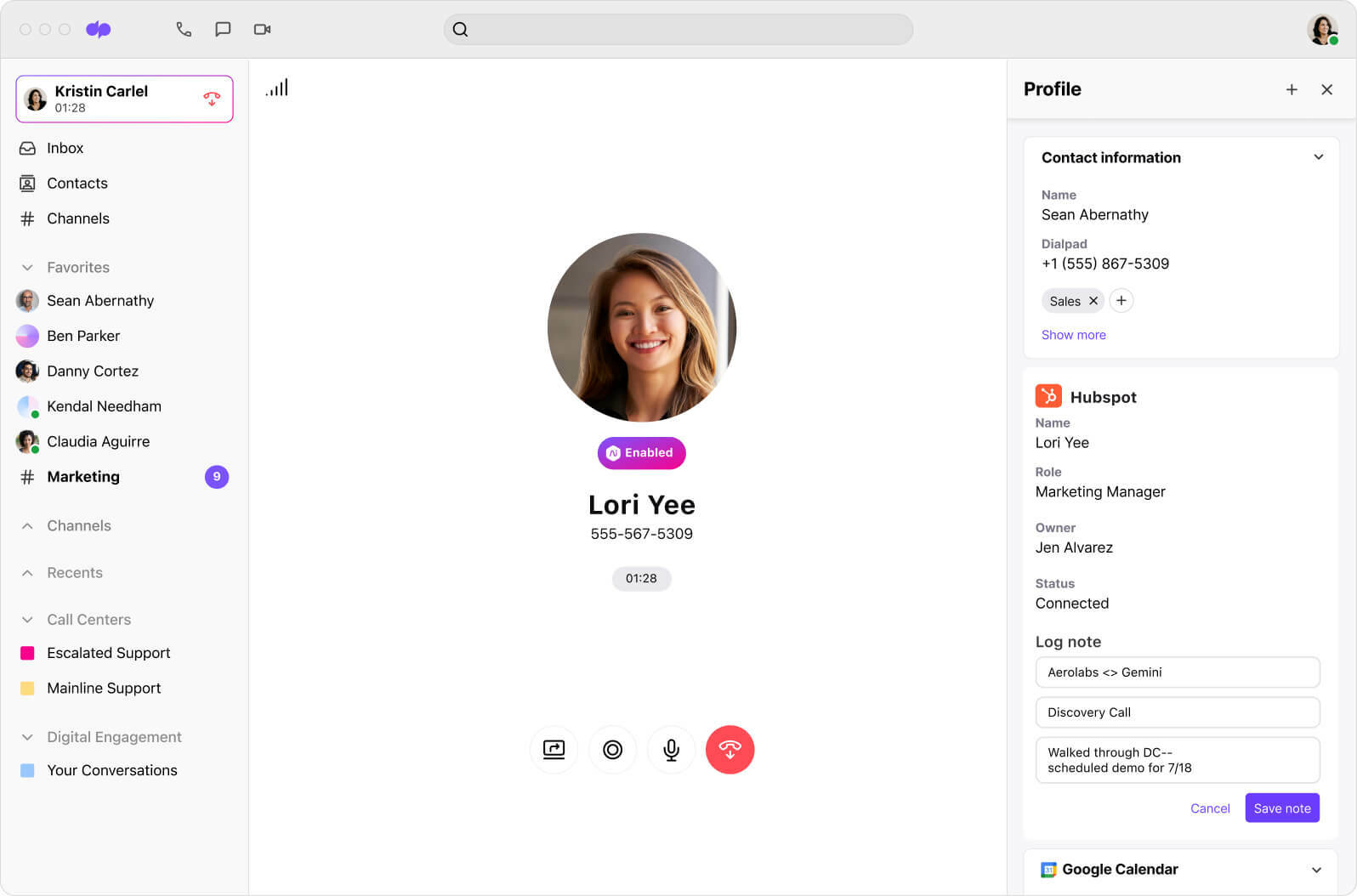Collapse the Contact information card
The height and width of the screenshot is (896, 1357).
click(1319, 157)
